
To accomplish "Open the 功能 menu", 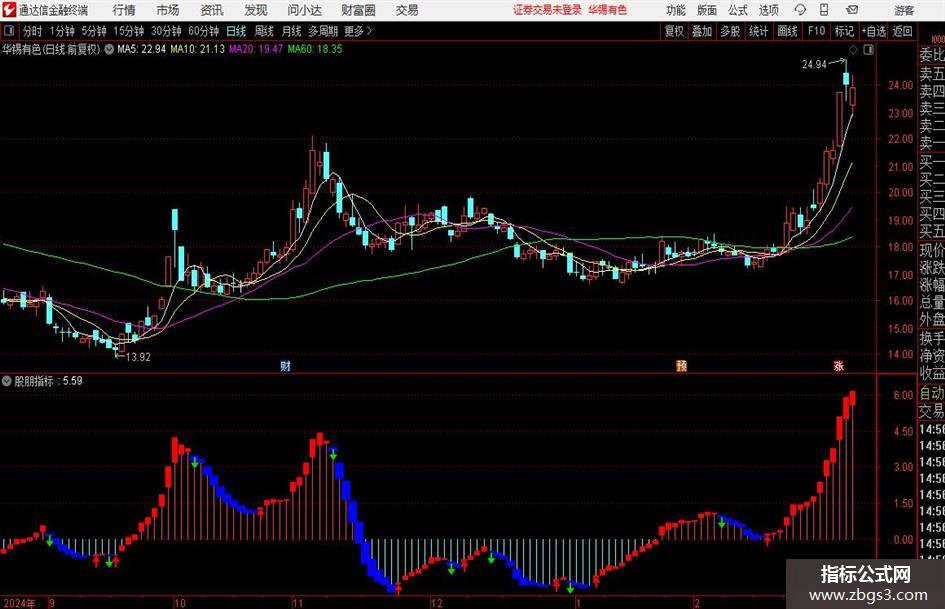I will 676,10.
